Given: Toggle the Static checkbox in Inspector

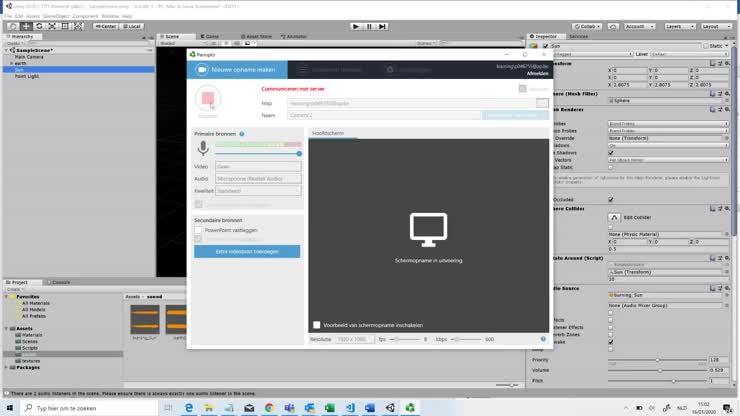Looking at the screenshot, I should (x=706, y=46).
